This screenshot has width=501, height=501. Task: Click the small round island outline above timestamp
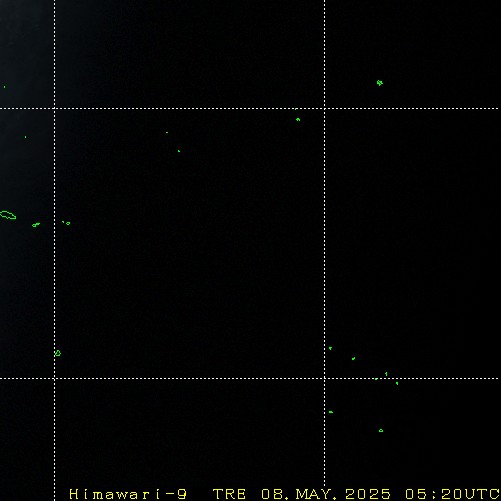click(x=381, y=430)
